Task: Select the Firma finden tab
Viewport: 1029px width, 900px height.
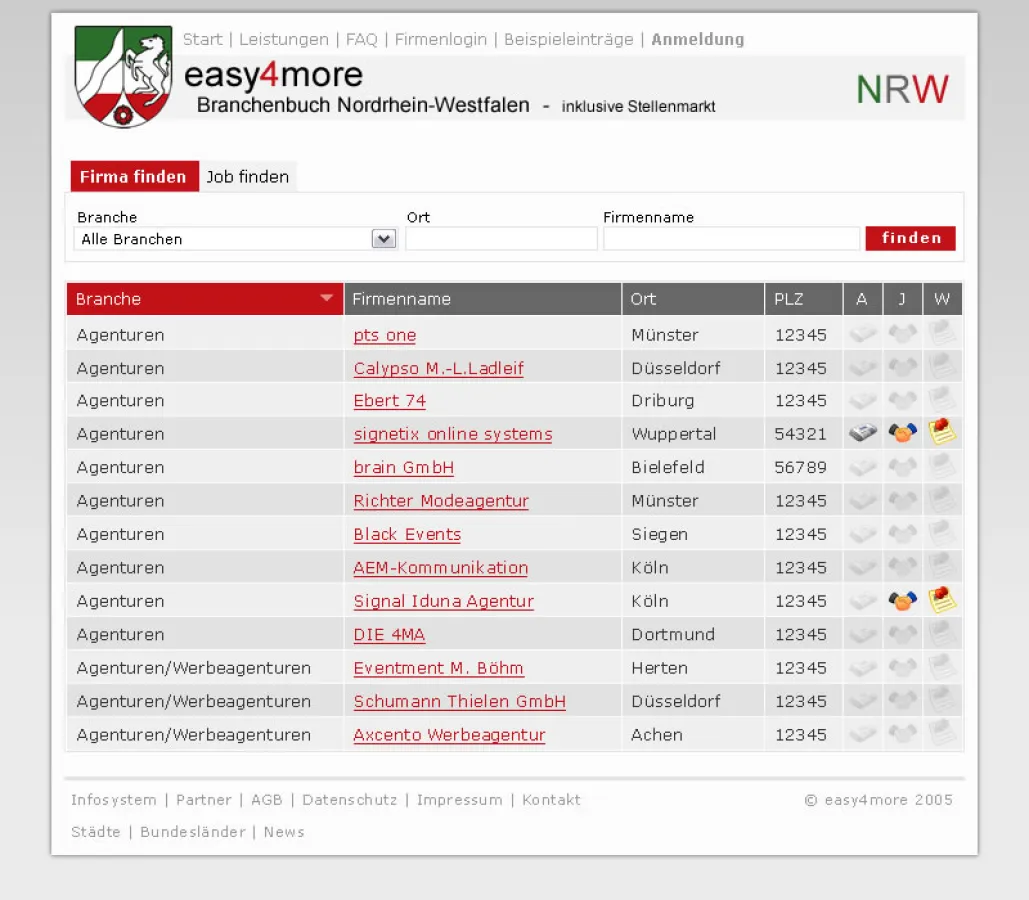Action: click(x=133, y=177)
